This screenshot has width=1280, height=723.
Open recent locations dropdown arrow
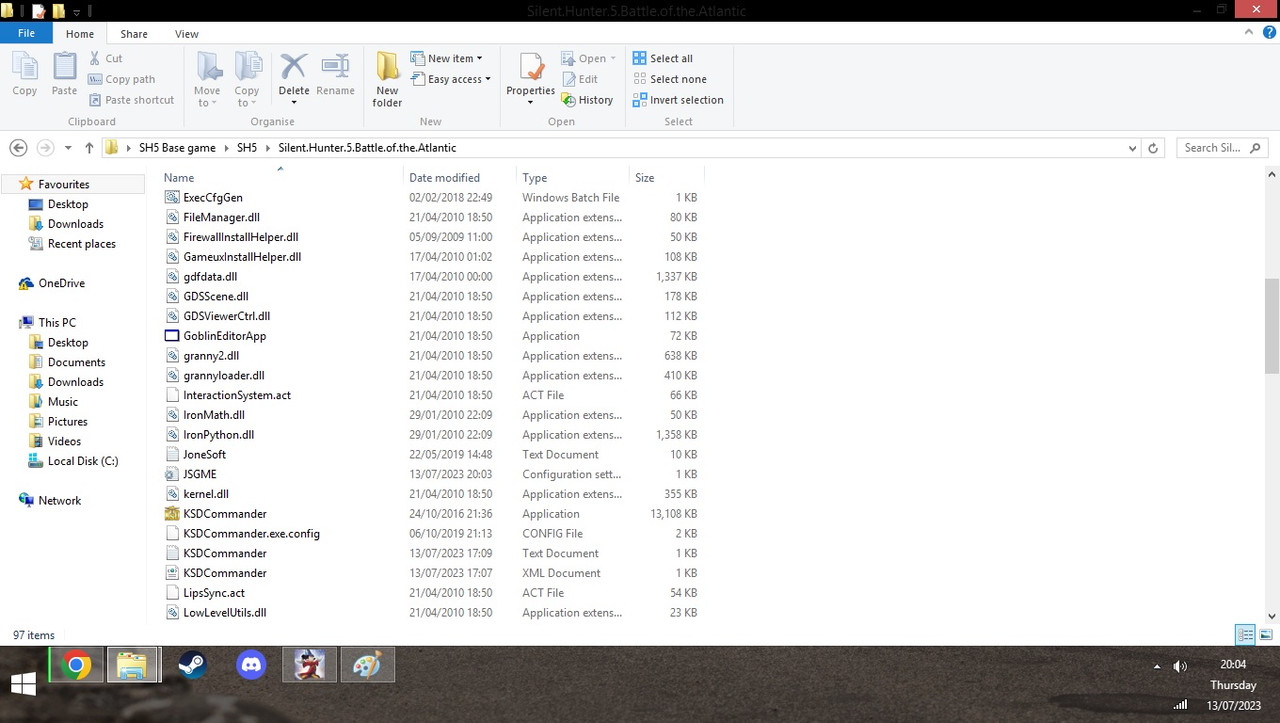68,148
